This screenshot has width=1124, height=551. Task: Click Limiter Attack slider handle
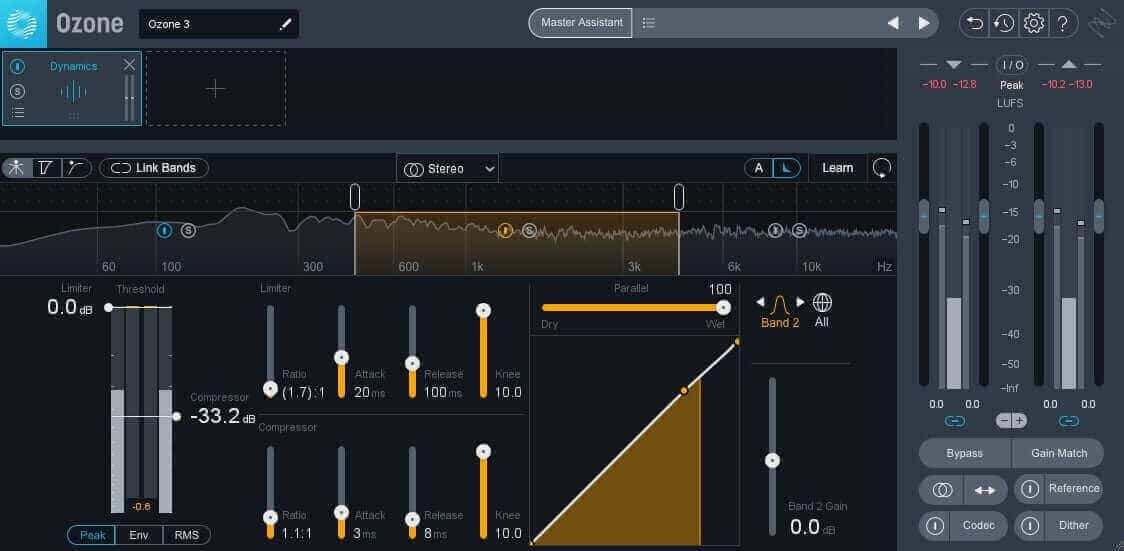(x=342, y=357)
